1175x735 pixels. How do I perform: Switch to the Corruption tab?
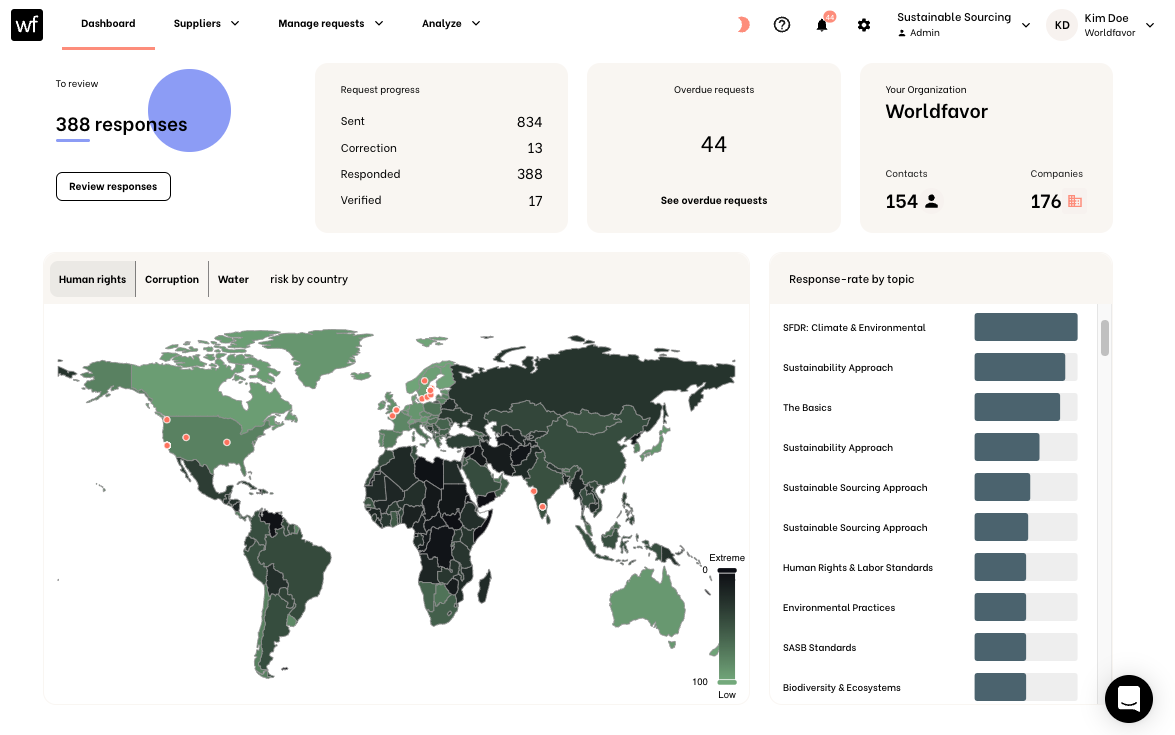coord(171,279)
